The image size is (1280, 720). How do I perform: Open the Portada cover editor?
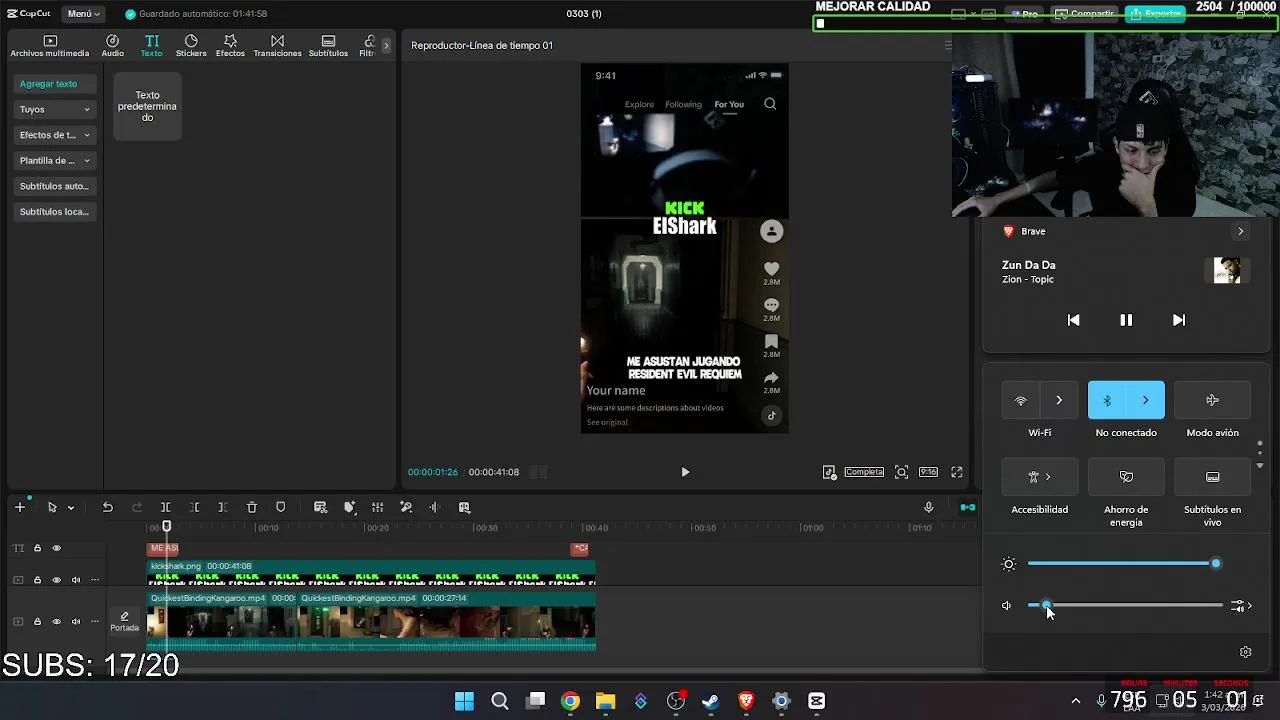(124, 622)
